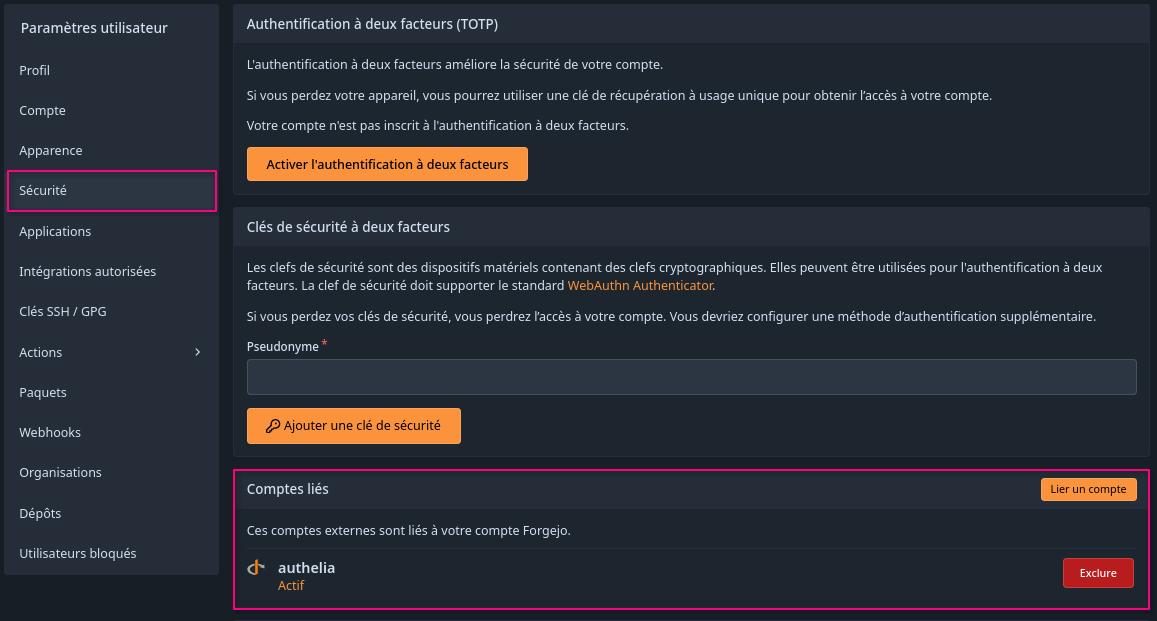Image resolution: width=1157 pixels, height=621 pixels.
Task: Open the Paquets section
Action: 111,392
